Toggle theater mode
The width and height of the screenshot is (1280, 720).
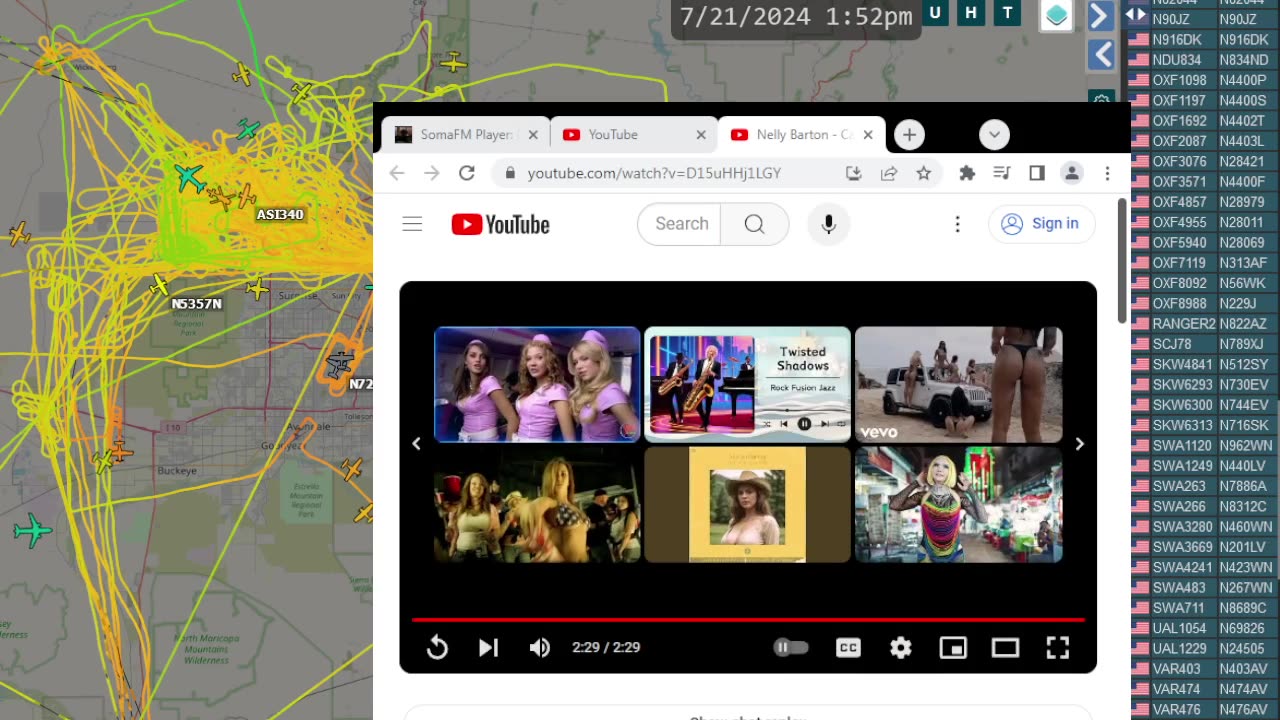click(1005, 648)
